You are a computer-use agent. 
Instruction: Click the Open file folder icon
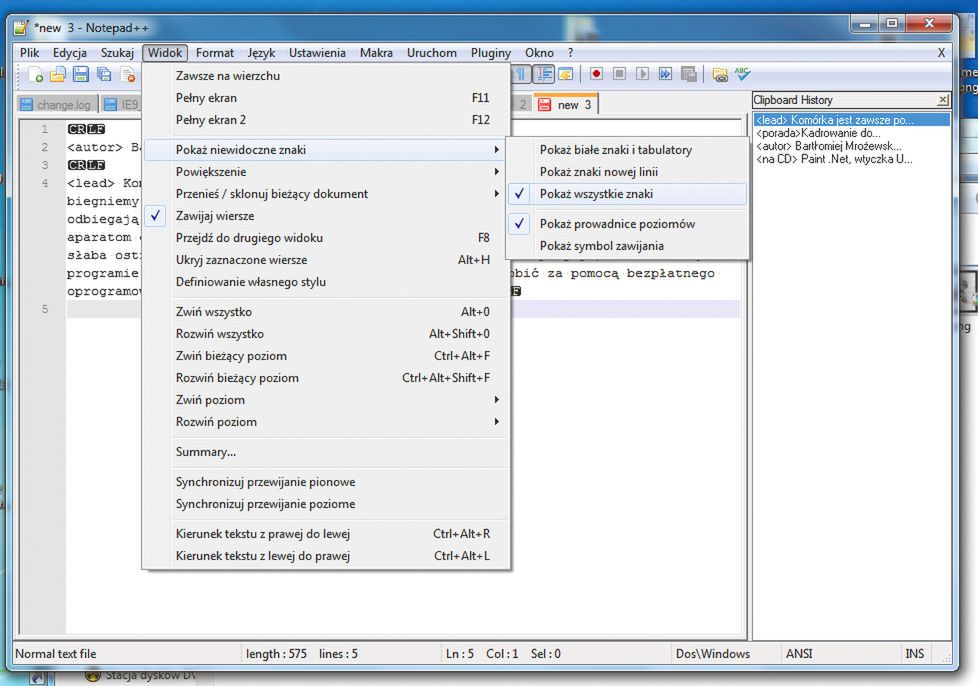coord(58,75)
